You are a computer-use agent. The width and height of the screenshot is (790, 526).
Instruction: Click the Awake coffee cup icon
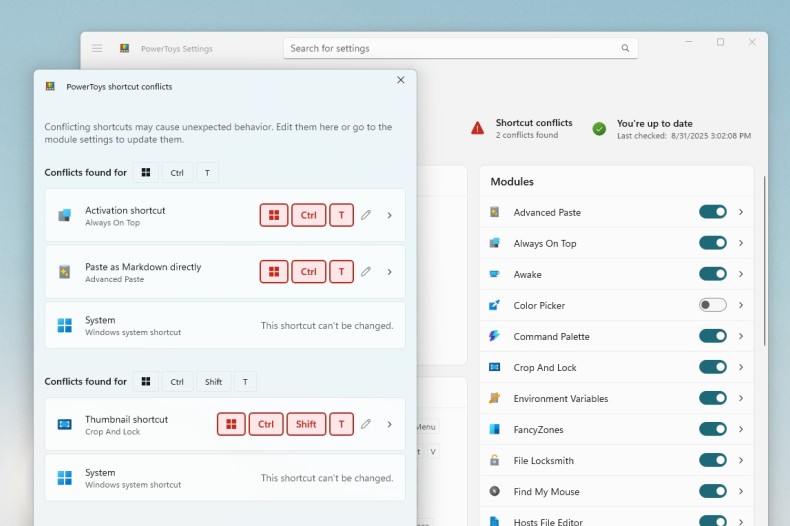[495, 274]
